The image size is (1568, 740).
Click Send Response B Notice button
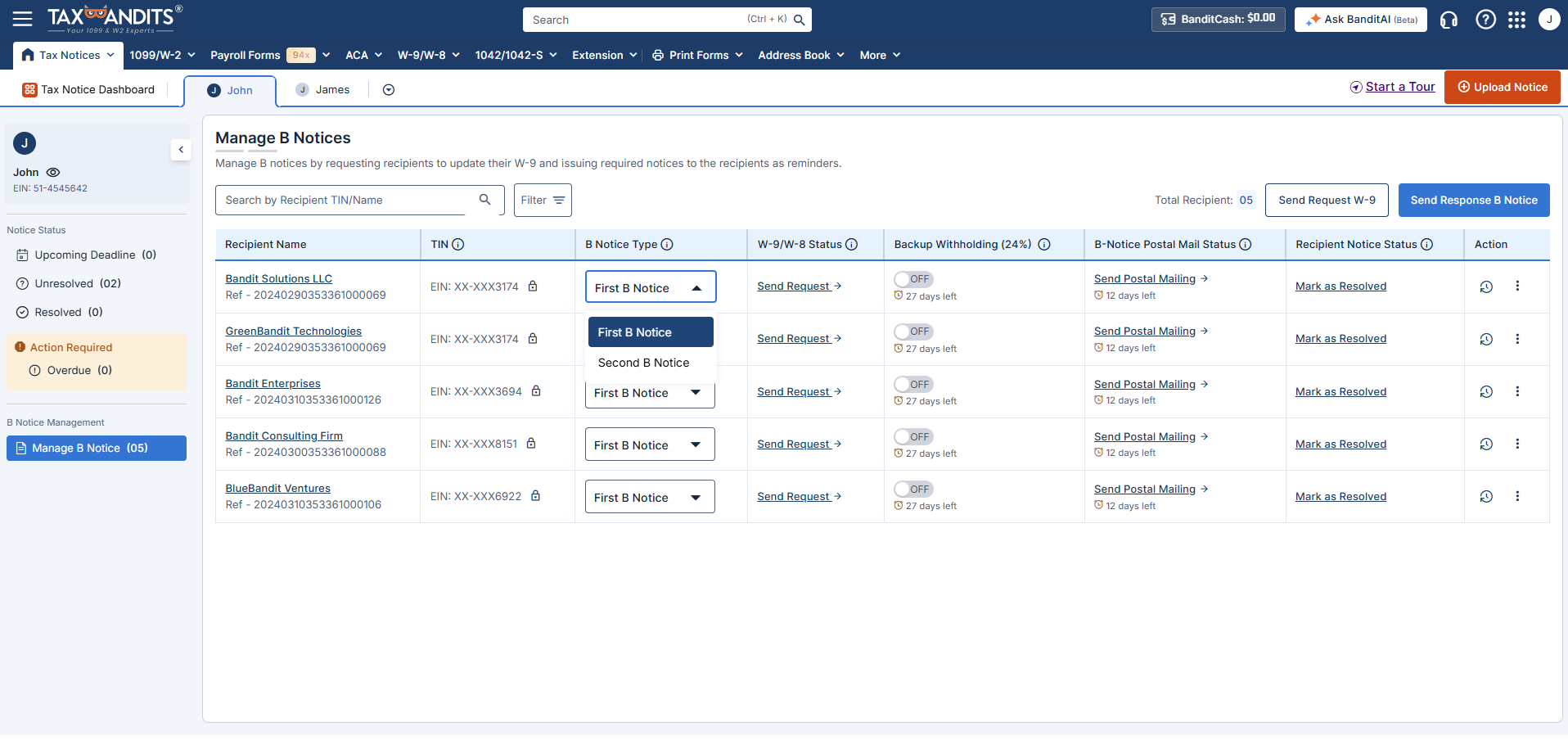coord(1473,201)
